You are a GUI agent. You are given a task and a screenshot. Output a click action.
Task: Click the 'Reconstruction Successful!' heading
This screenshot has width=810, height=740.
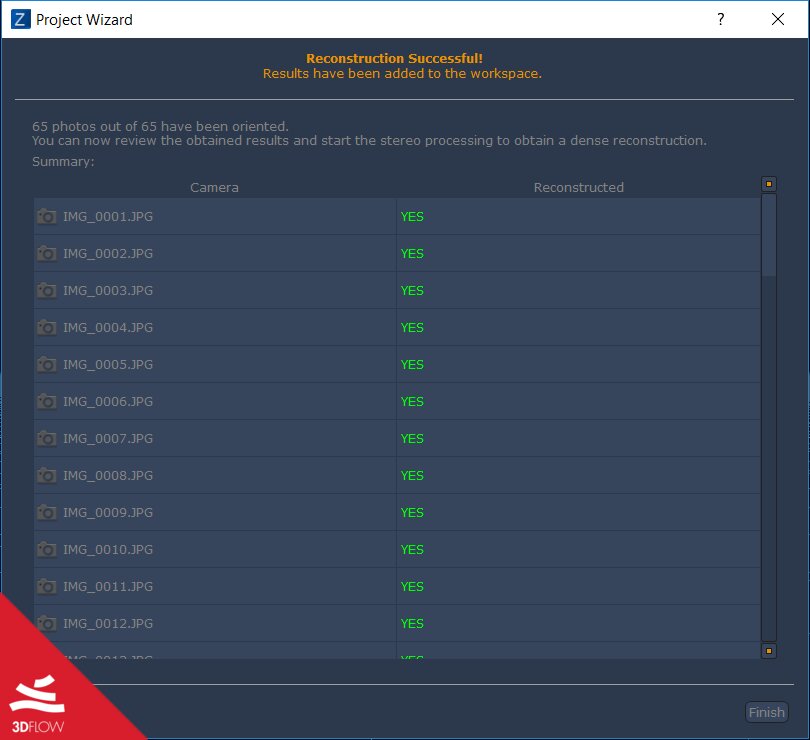pos(395,58)
